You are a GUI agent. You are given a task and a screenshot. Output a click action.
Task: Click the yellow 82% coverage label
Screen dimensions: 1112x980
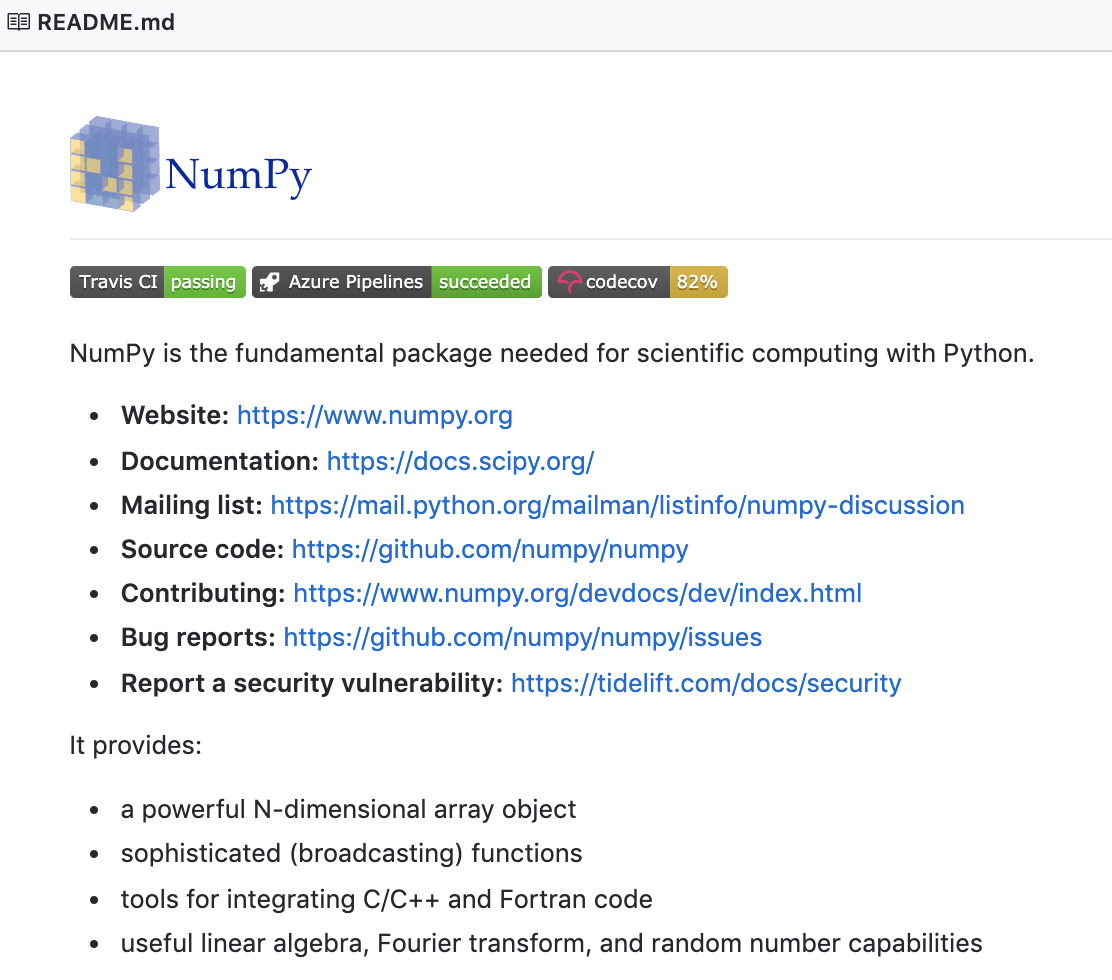697,282
